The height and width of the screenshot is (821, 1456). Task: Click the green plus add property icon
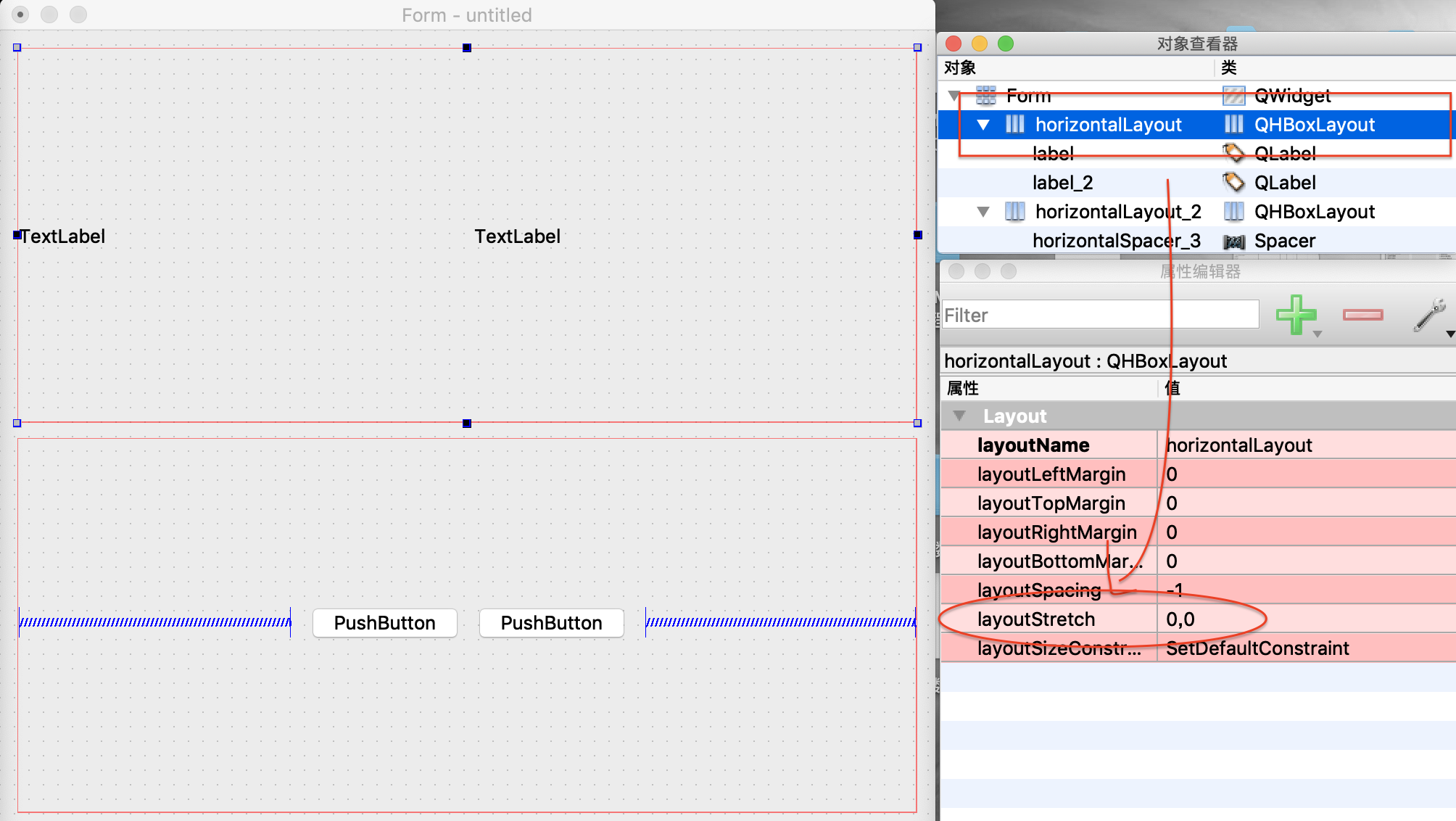1296,314
